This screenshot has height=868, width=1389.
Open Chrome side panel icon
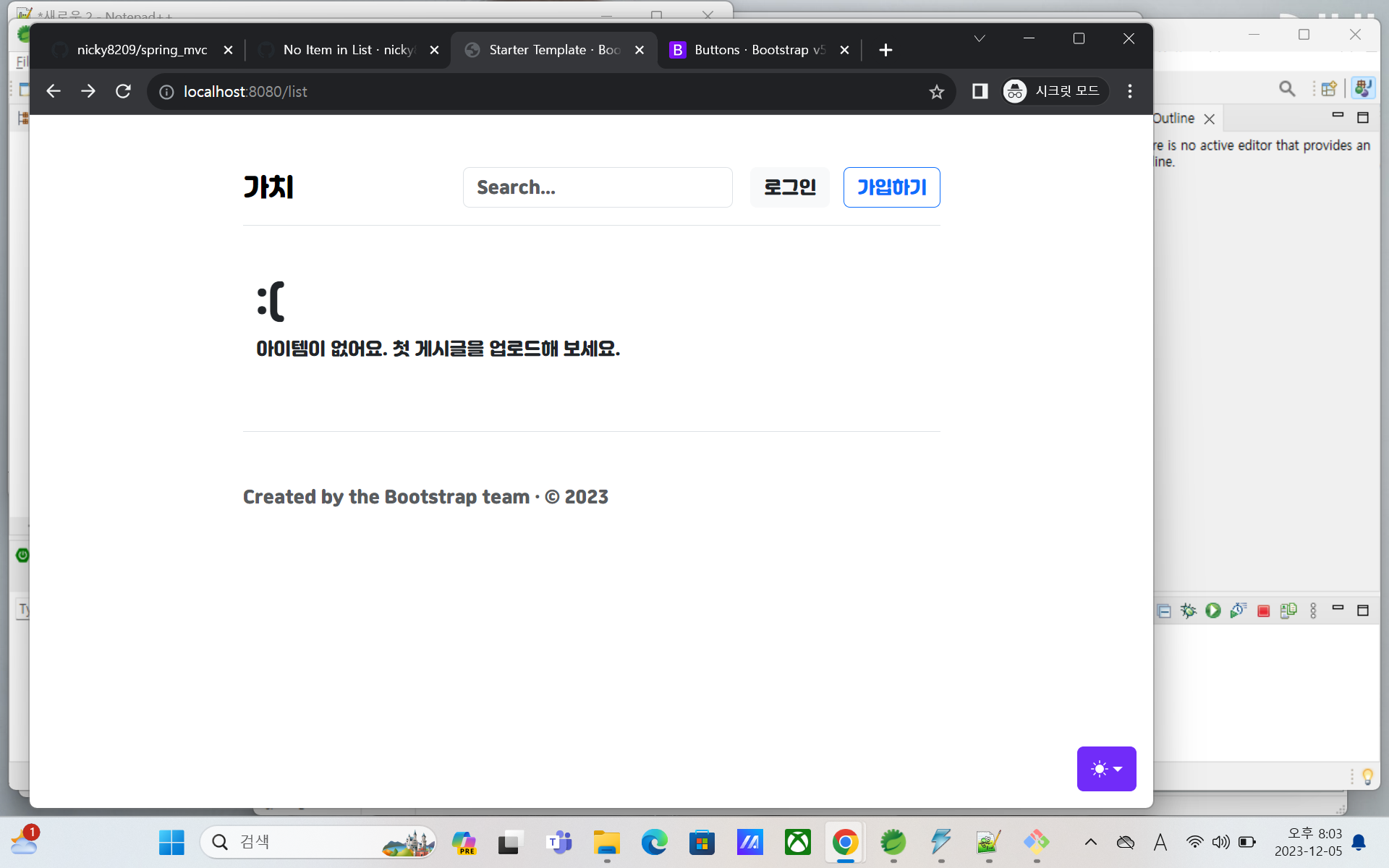point(980,91)
